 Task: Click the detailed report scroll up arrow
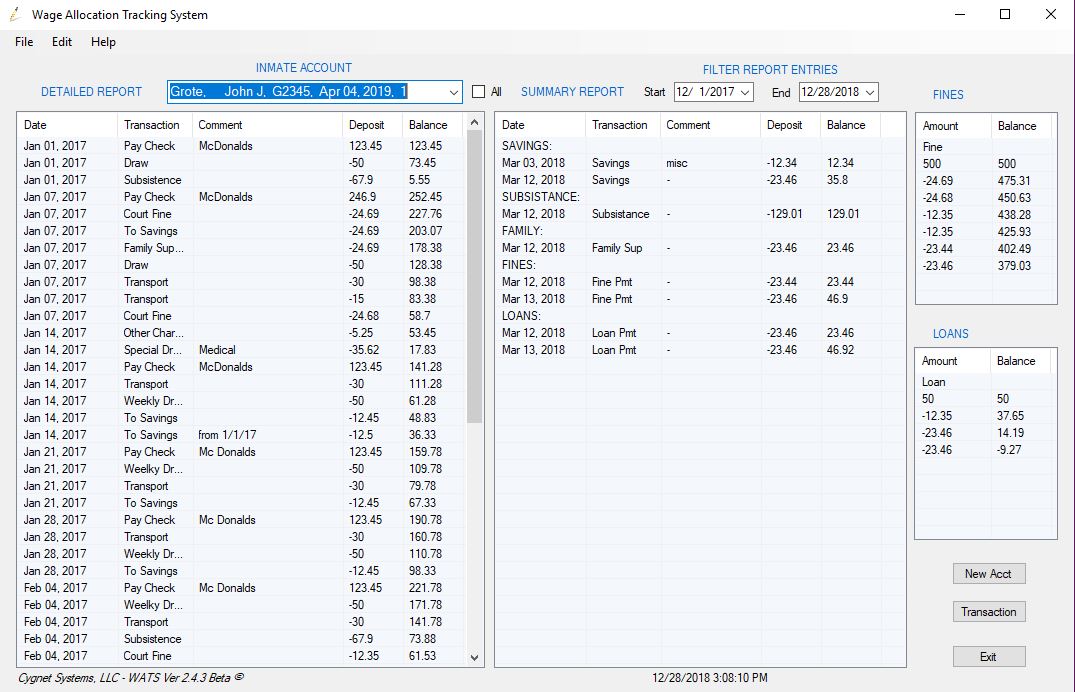(x=474, y=125)
